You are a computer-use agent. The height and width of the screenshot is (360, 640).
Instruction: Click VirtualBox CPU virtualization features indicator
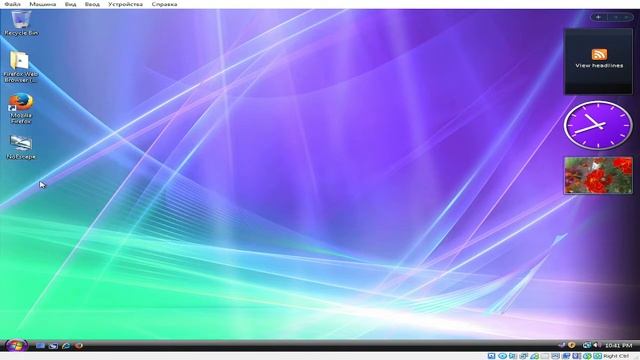coord(576,356)
